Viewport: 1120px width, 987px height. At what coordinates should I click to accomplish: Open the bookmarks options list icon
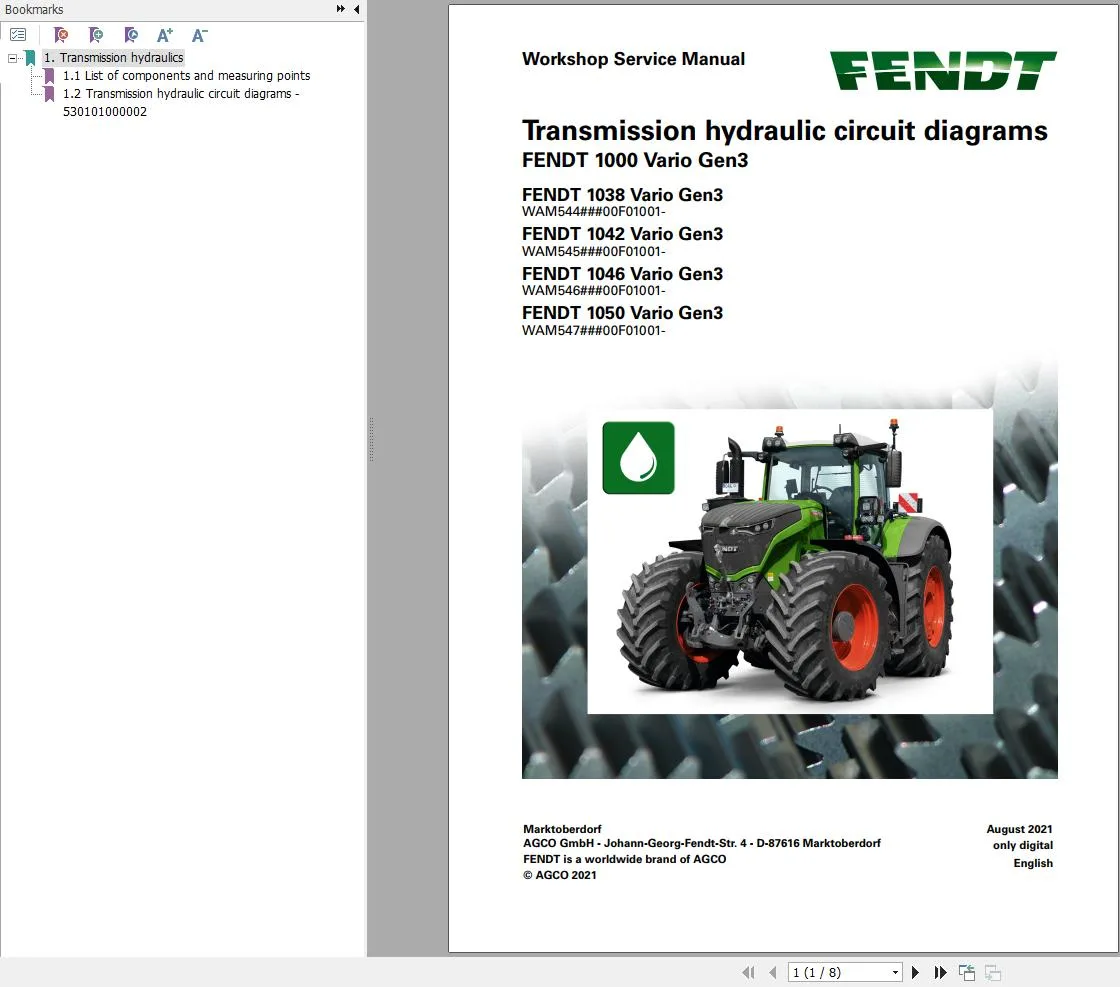coord(18,34)
